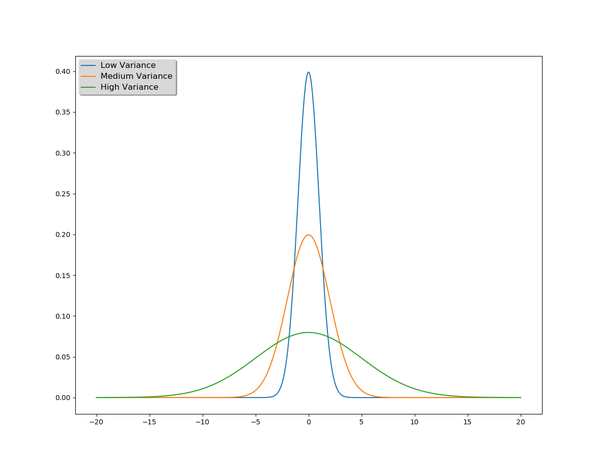The image size is (602, 465).
Task: Click the 0.40 y-axis tick label
Action: coord(63,71)
